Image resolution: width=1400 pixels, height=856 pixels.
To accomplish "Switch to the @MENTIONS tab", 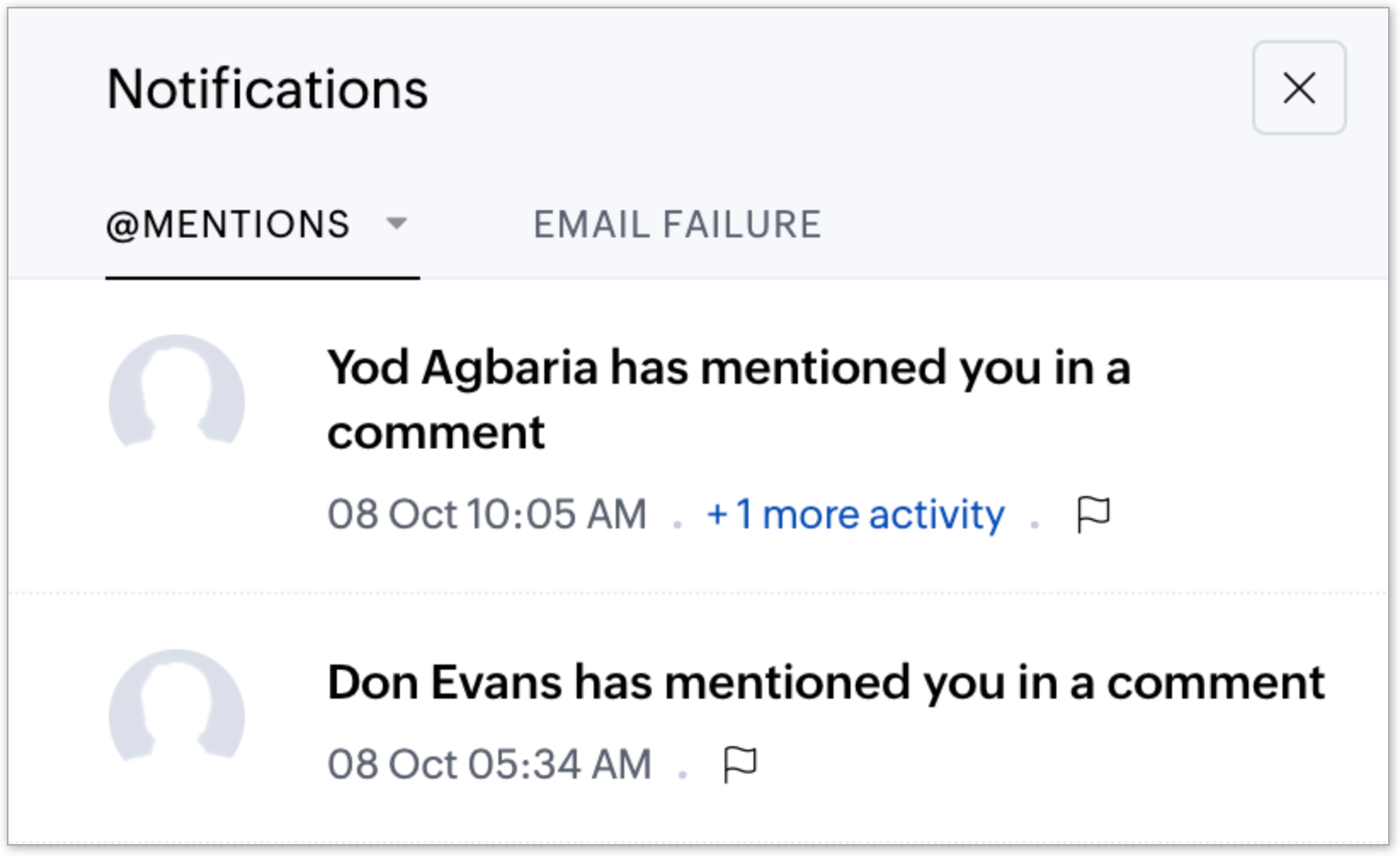I will pyautogui.click(x=228, y=225).
